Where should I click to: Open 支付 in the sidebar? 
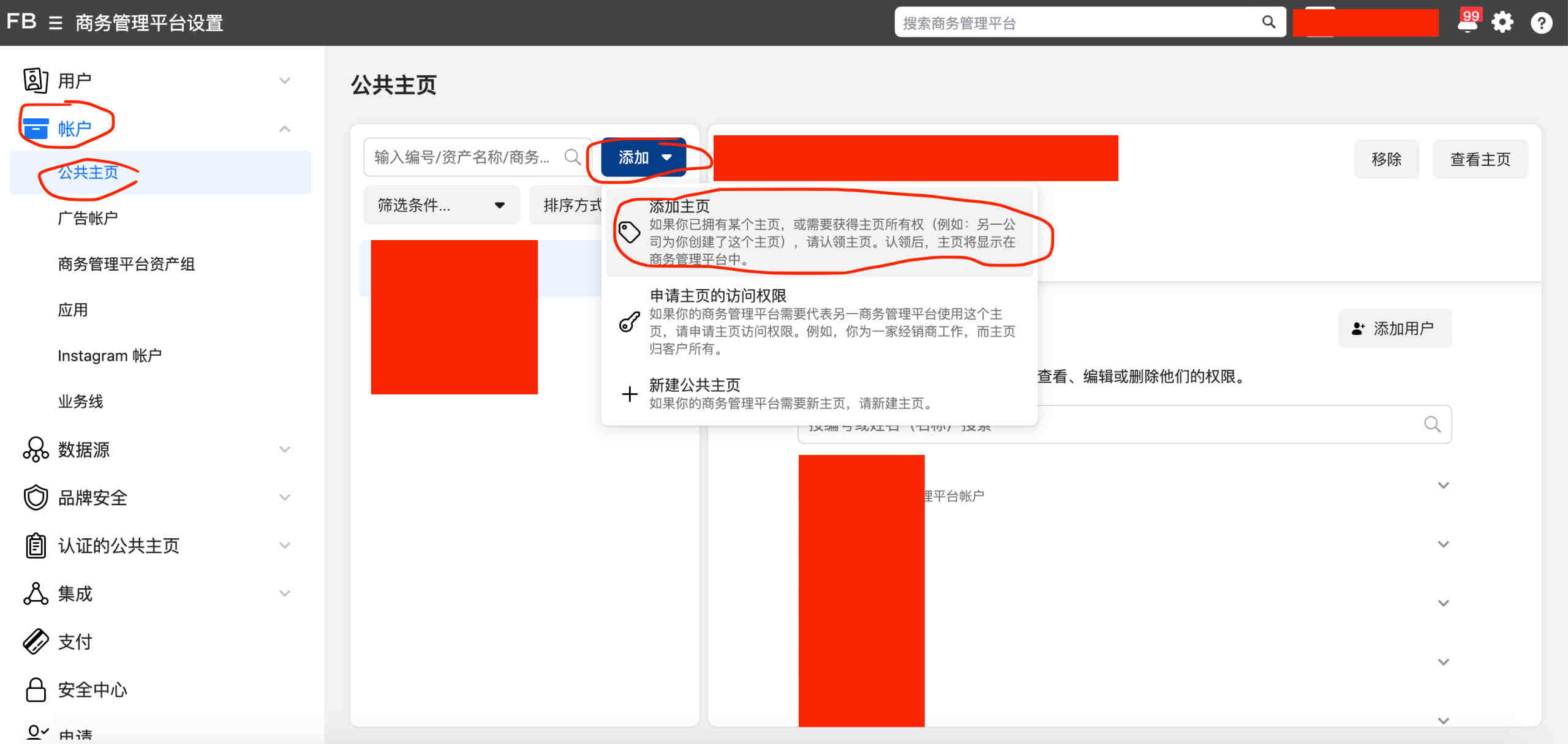coord(75,641)
